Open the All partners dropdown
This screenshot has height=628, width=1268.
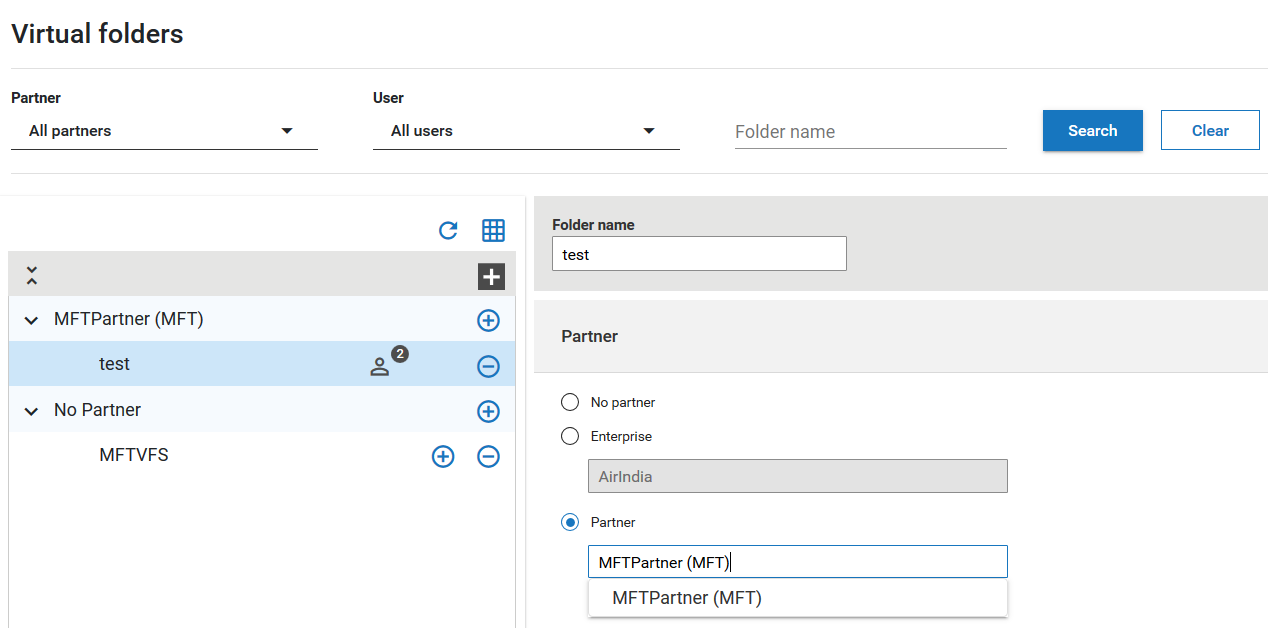(x=164, y=131)
